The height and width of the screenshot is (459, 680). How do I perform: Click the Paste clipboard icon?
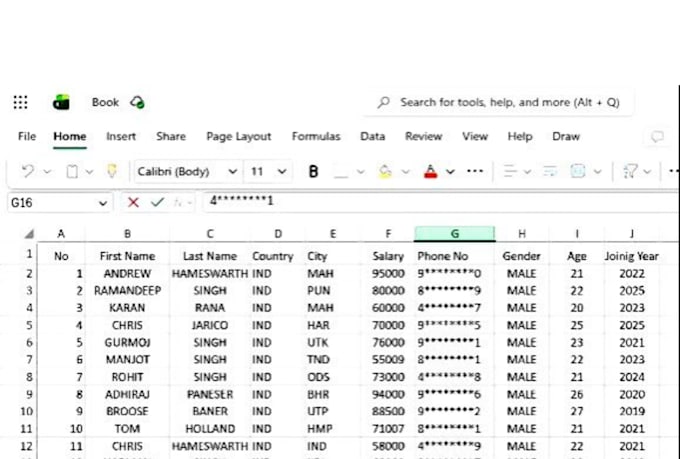tap(72, 171)
